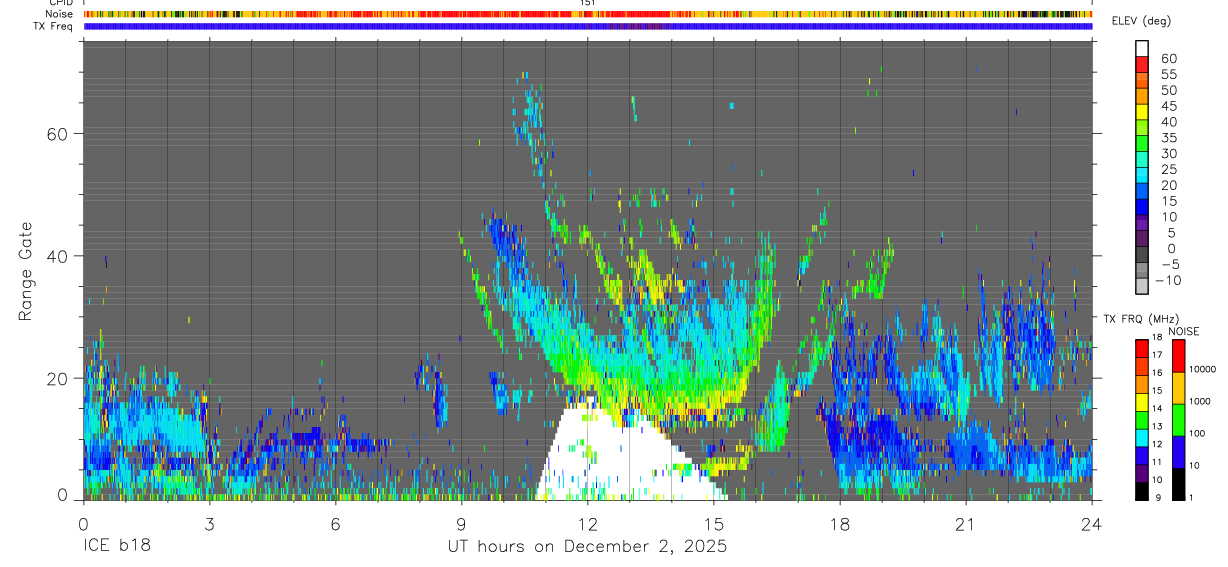The width and height of the screenshot is (1228, 567).
Task: Click the green swatch on the NOISE colorbar
Action: click(1178, 420)
